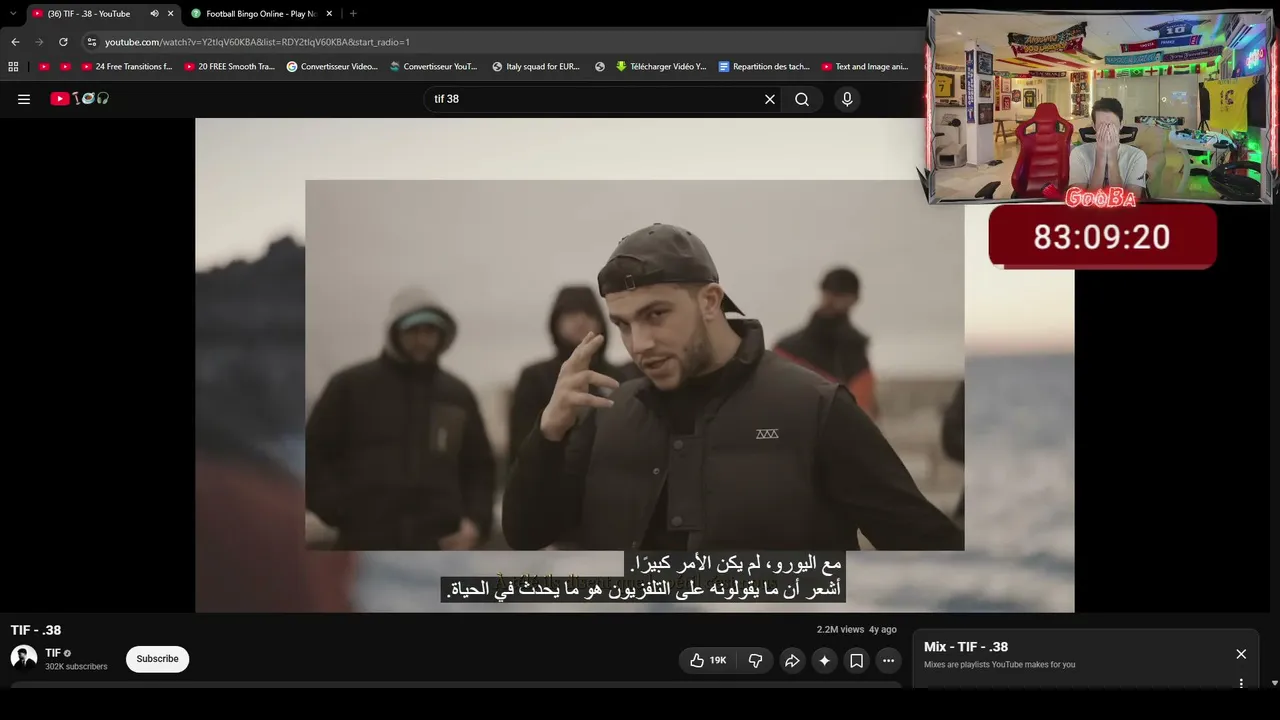Click the 2.2M views count
This screenshot has width=1280, height=720.
[x=840, y=630]
